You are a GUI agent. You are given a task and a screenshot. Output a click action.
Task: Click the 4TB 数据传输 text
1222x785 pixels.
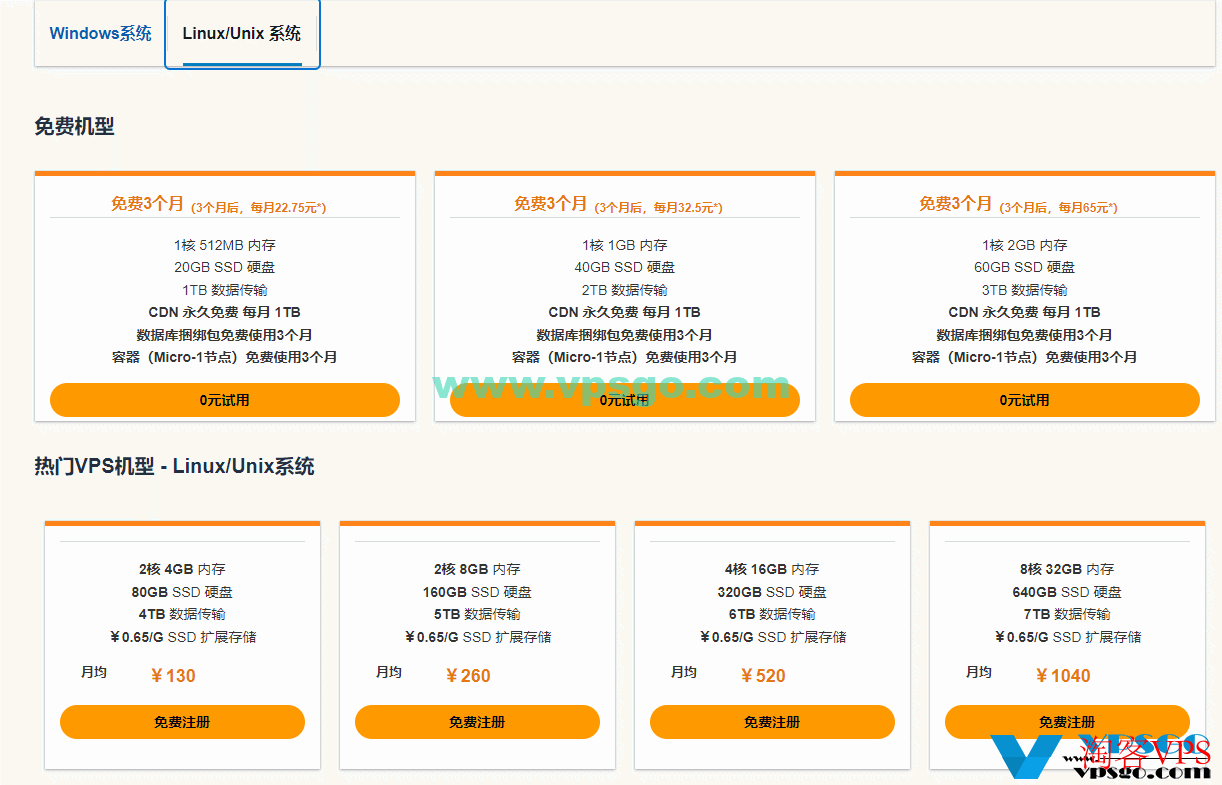click(182, 614)
